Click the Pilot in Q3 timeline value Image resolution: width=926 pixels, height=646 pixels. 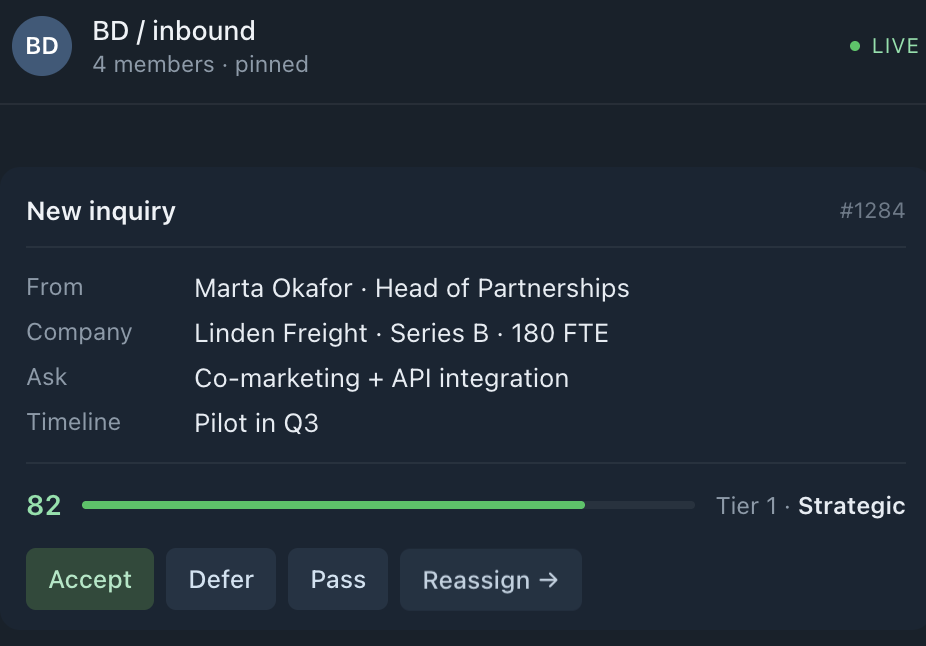tap(256, 423)
